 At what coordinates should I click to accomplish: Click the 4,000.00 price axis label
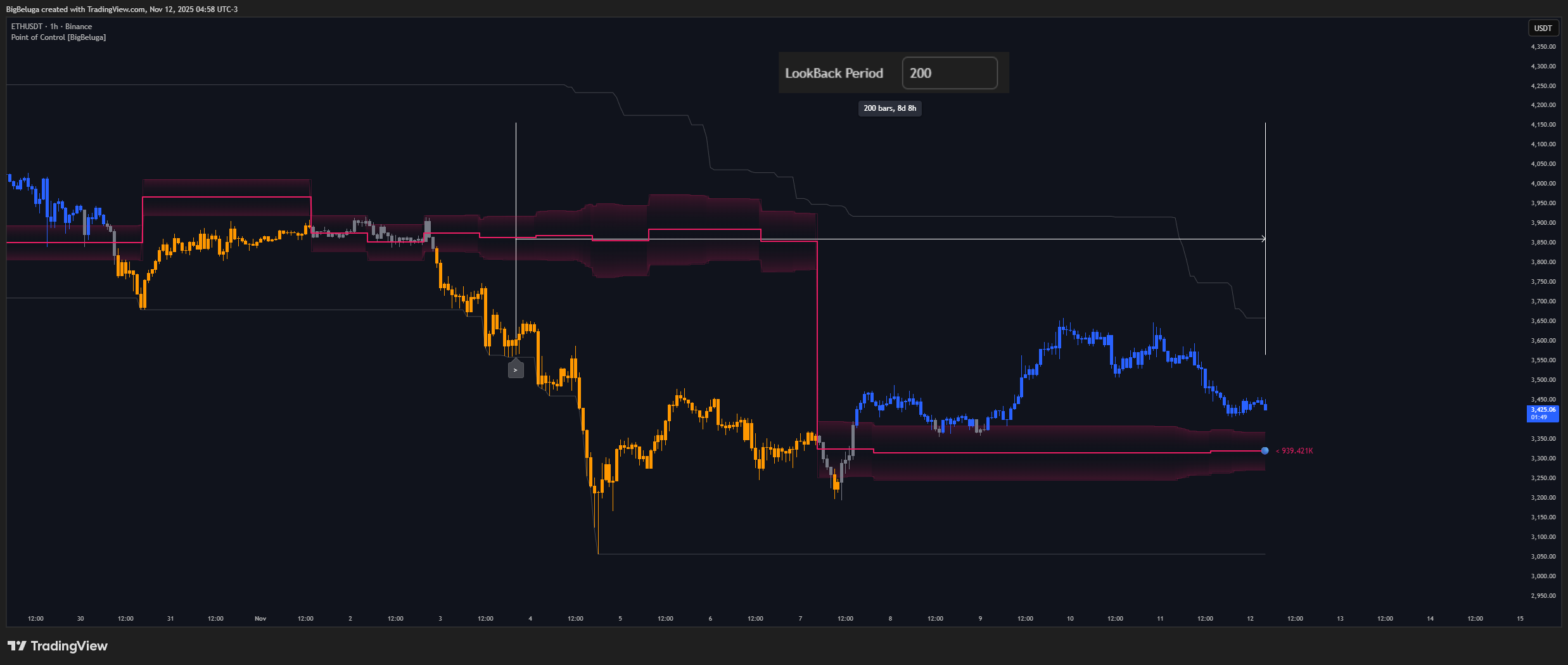coord(1543,184)
